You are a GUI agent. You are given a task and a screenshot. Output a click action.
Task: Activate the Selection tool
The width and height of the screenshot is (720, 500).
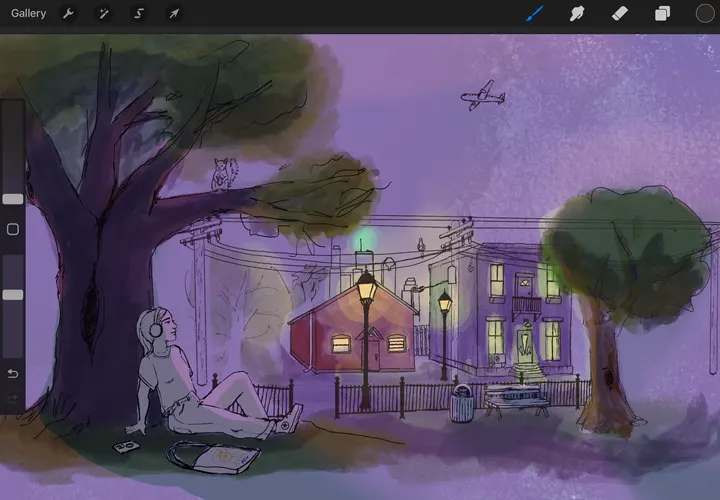tap(139, 14)
